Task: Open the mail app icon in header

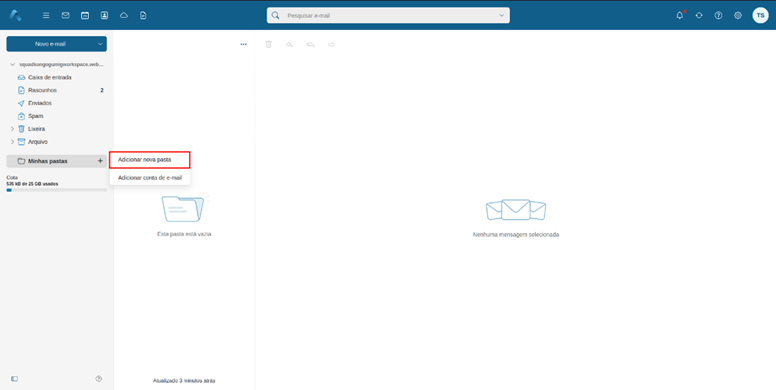Action: tap(65, 15)
